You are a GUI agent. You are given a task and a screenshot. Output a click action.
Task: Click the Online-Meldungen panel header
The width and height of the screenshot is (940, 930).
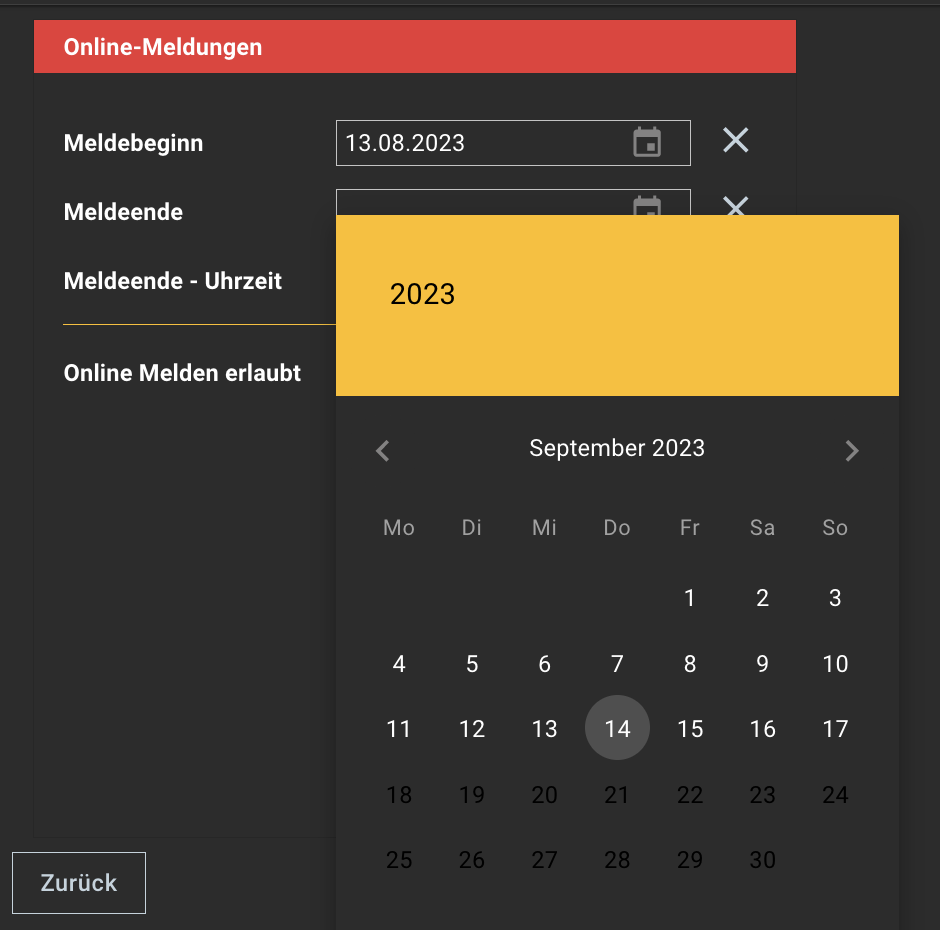[x=415, y=47]
